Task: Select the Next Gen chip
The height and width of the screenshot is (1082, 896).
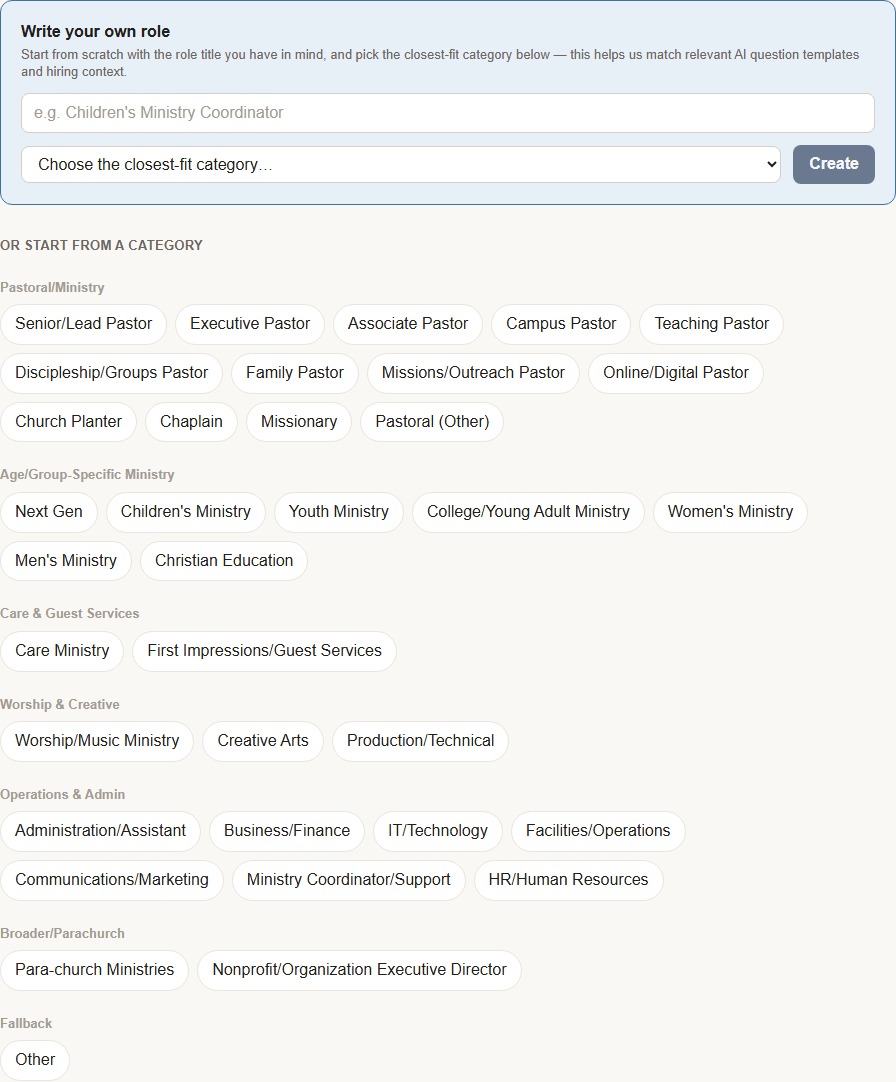Action: 49,512
